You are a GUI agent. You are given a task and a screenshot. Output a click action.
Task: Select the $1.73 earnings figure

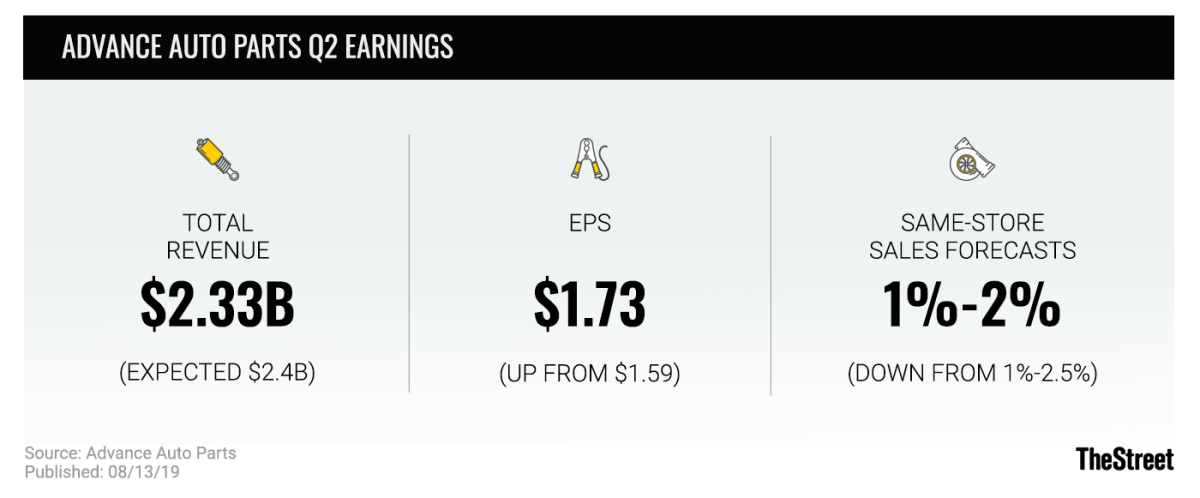[x=590, y=305]
